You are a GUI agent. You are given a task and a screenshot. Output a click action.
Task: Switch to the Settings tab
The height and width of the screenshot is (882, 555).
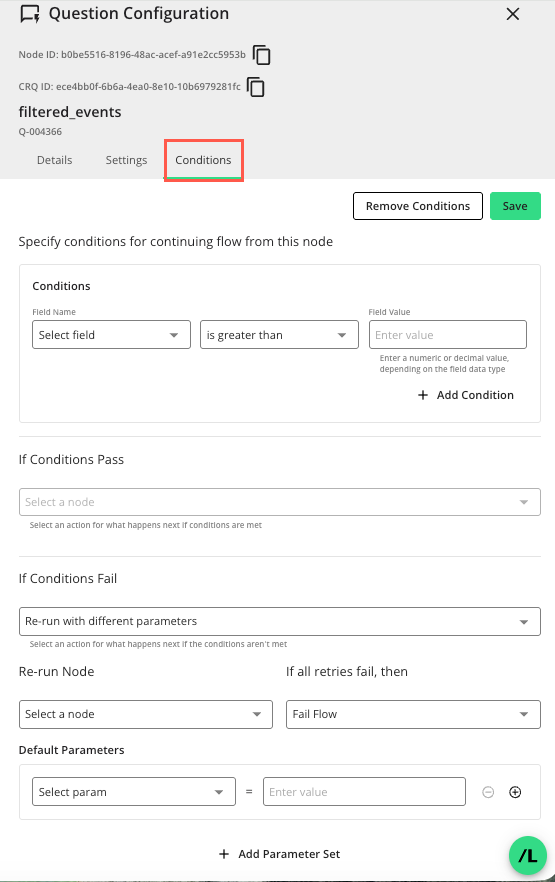click(127, 160)
